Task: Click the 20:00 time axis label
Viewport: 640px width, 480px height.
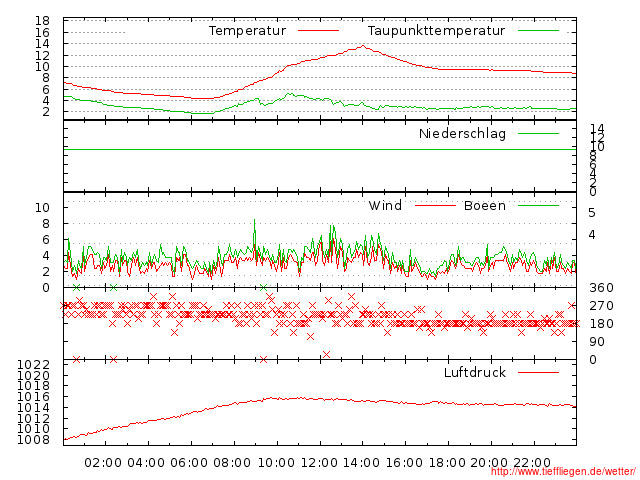Action: click(x=489, y=463)
